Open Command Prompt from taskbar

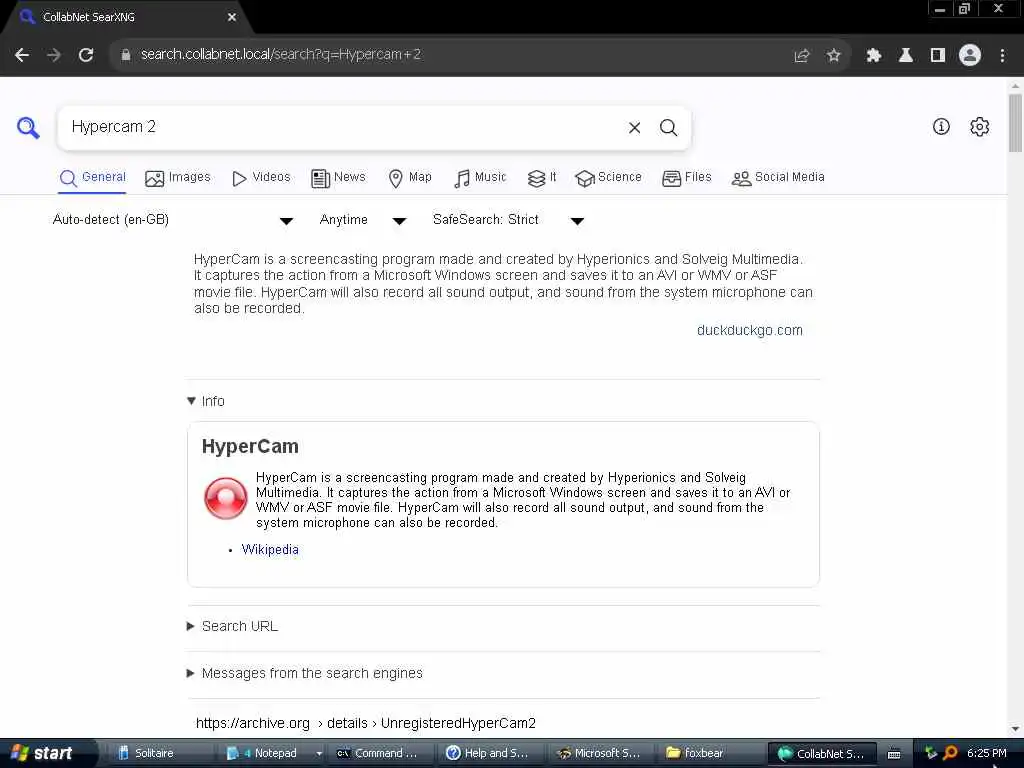point(379,753)
